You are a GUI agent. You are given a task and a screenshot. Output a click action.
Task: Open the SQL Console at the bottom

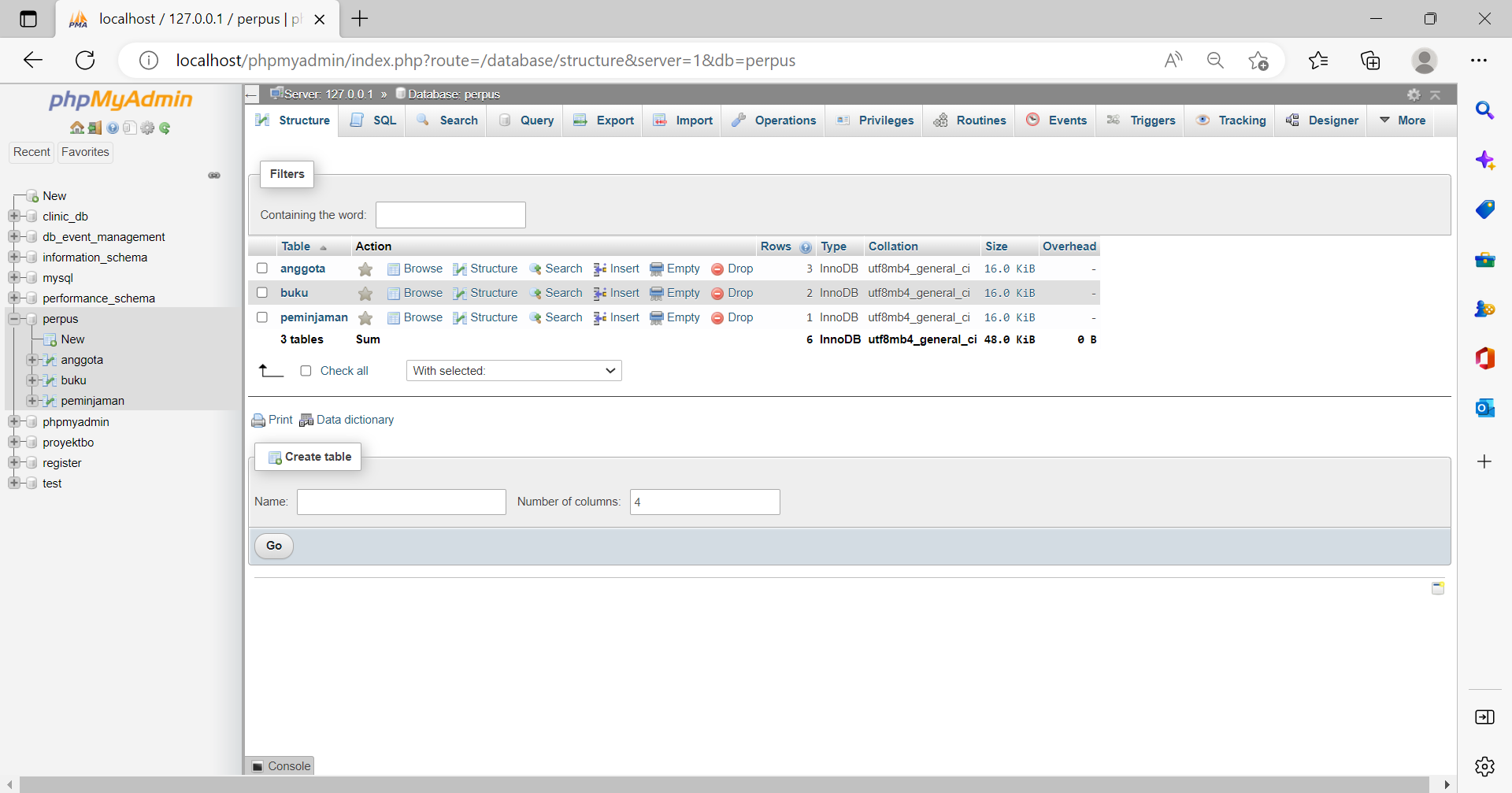point(280,765)
